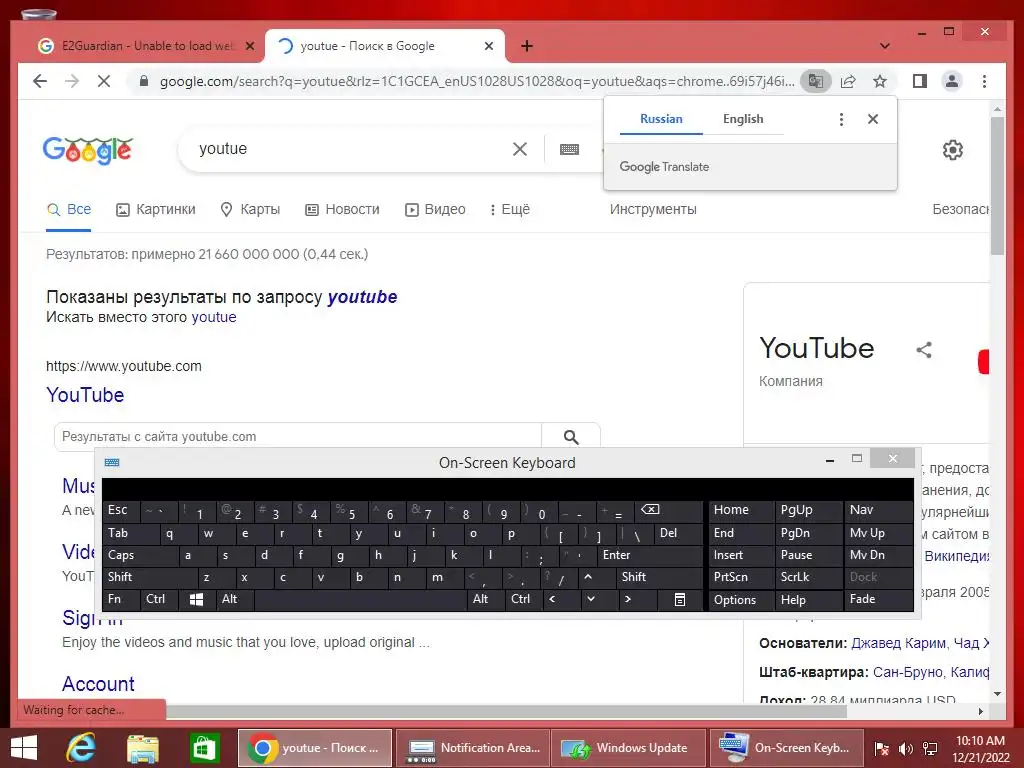Open the Chrome three-dot menu
Screen dimensions: 1024x768
pos(984,81)
